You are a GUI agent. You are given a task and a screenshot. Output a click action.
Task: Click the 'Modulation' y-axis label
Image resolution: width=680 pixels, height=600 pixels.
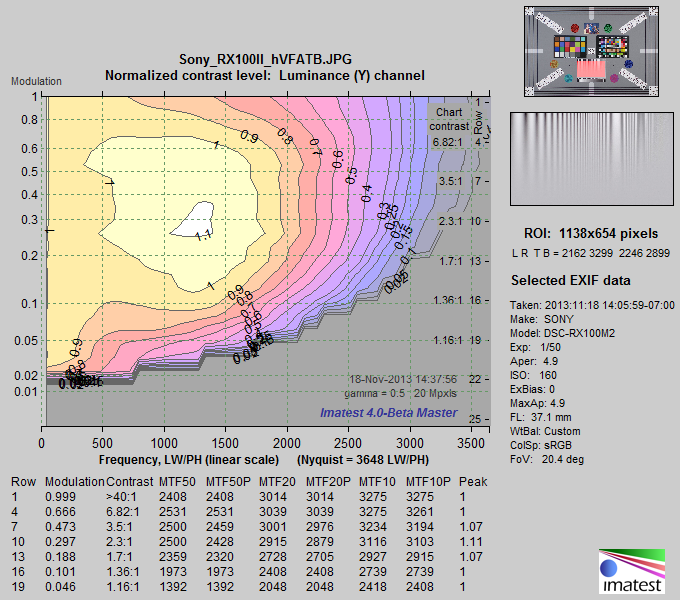(36, 81)
